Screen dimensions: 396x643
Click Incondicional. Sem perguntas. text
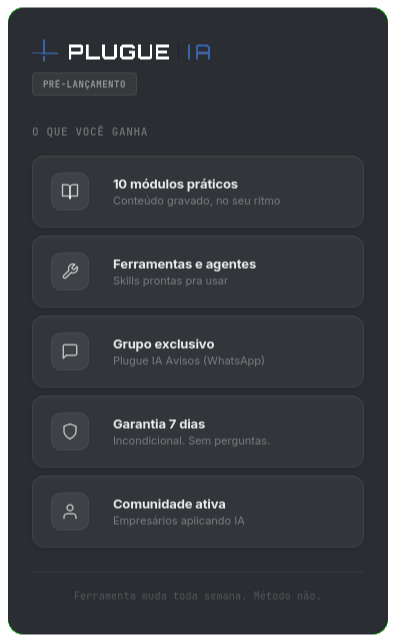click(191, 440)
